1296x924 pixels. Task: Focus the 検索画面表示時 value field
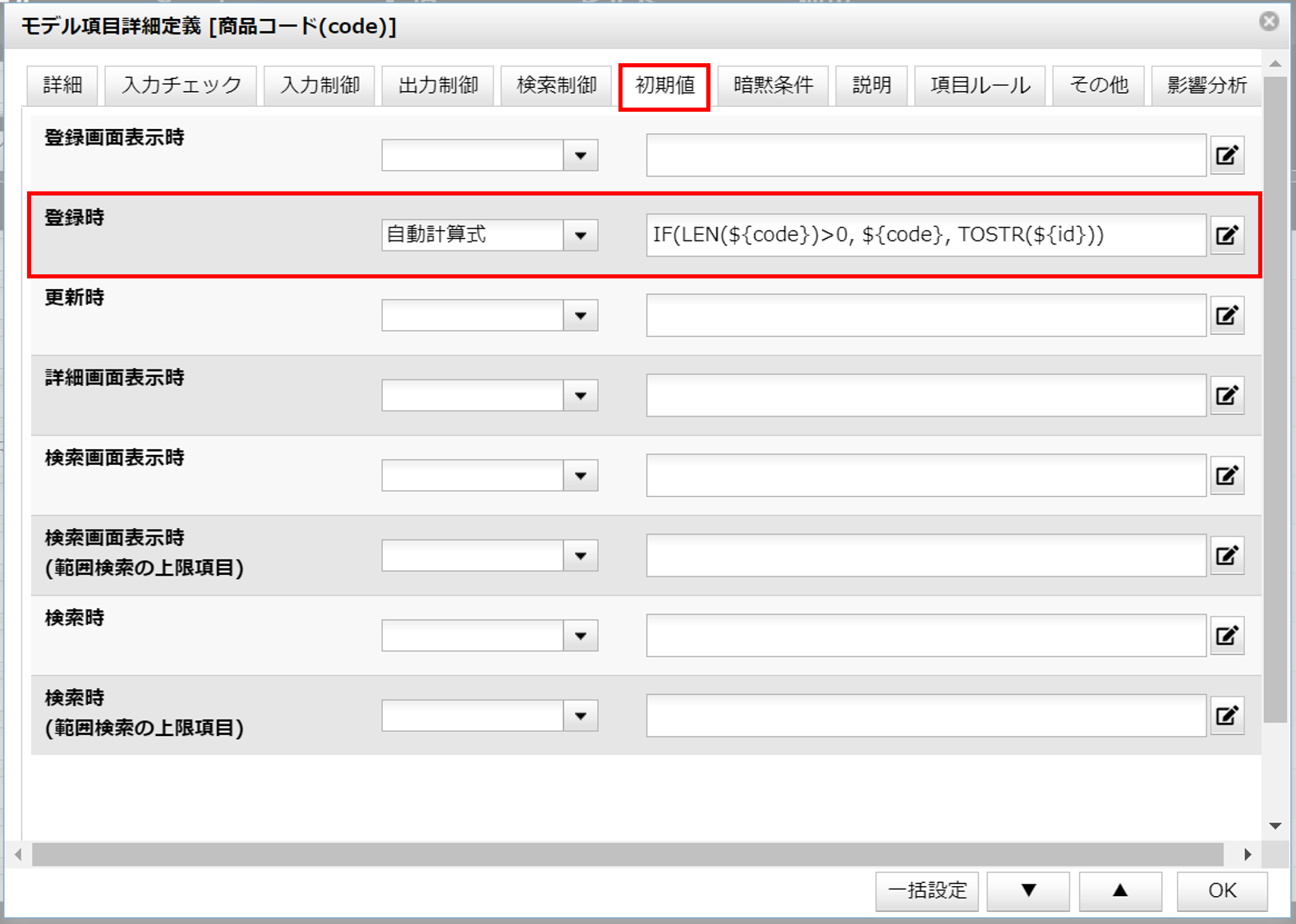pos(926,476)
